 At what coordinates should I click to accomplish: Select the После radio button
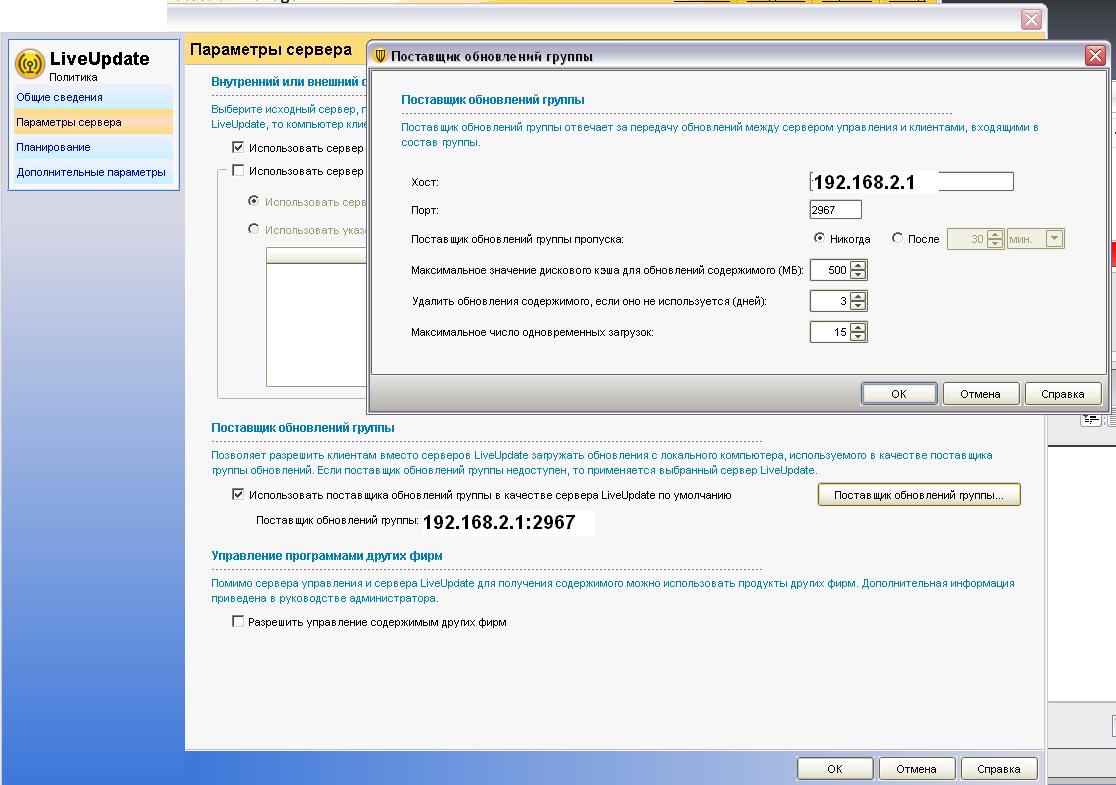coord(897,238)
